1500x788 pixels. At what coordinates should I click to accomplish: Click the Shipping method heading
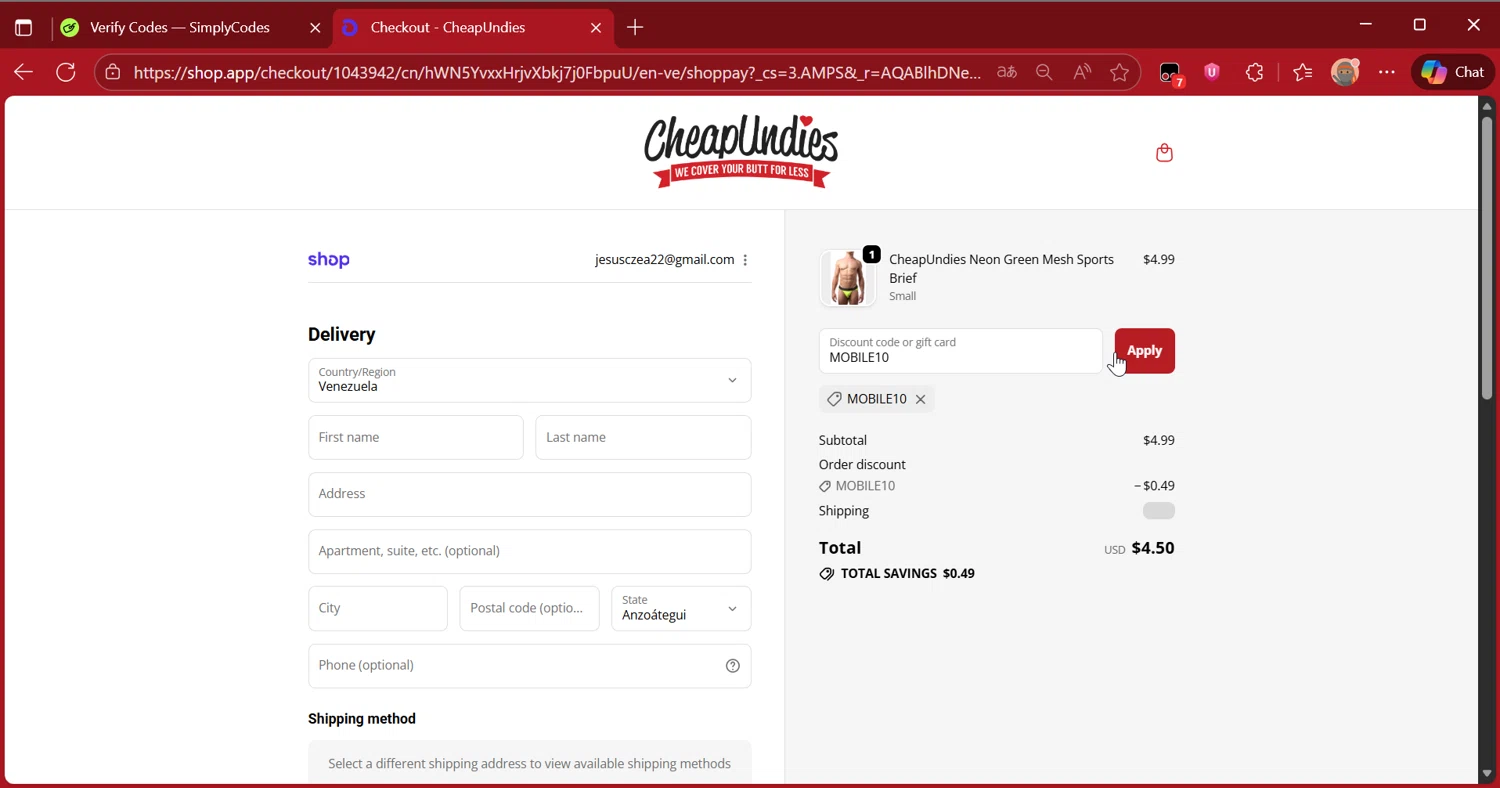click(x=362, y=719)
